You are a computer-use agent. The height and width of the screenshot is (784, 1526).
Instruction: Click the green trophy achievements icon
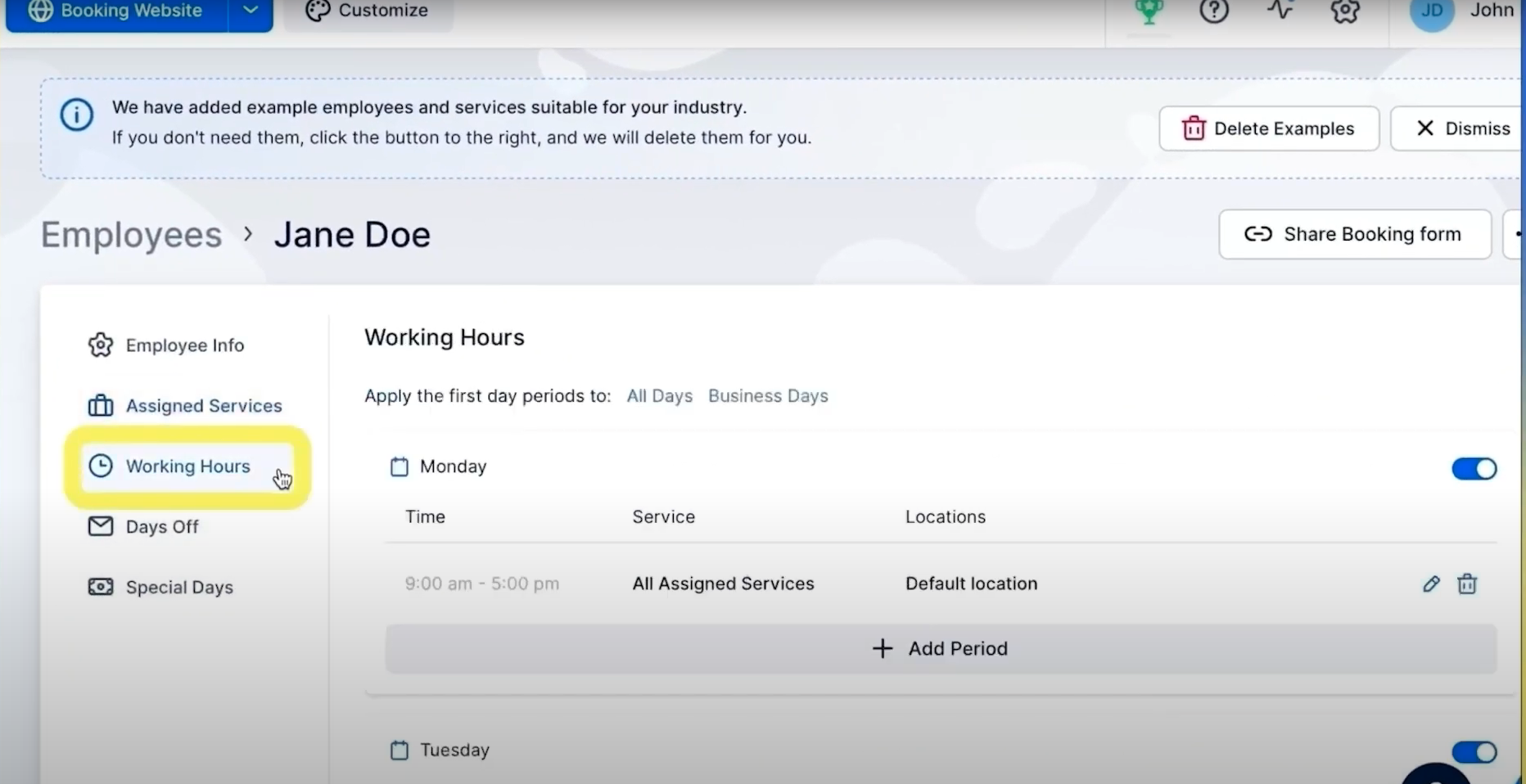click(1149, 11)
